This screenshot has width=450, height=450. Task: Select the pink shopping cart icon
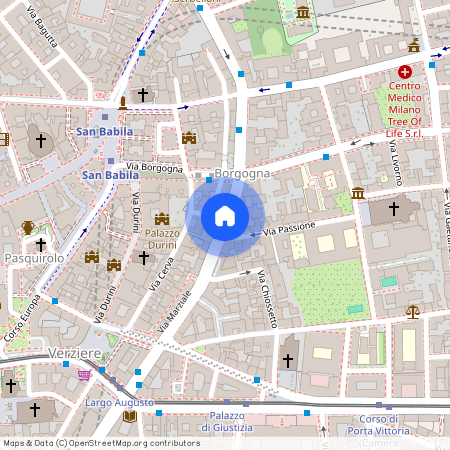(85, 375)
